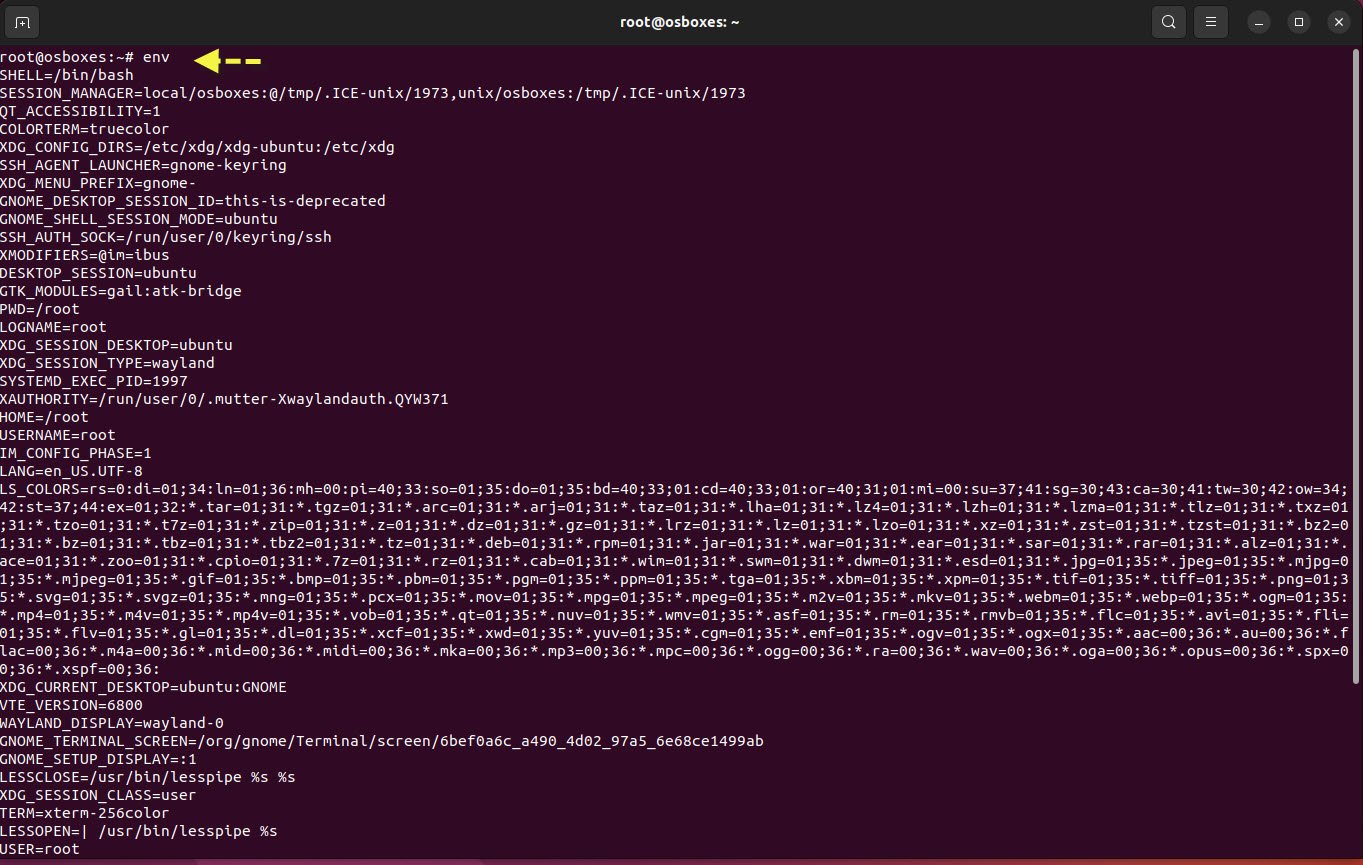Viewport: 1363px width, 865px height.
Task: Click the SHELL=/bin/bash output line
Action: (x=67, y=75)
